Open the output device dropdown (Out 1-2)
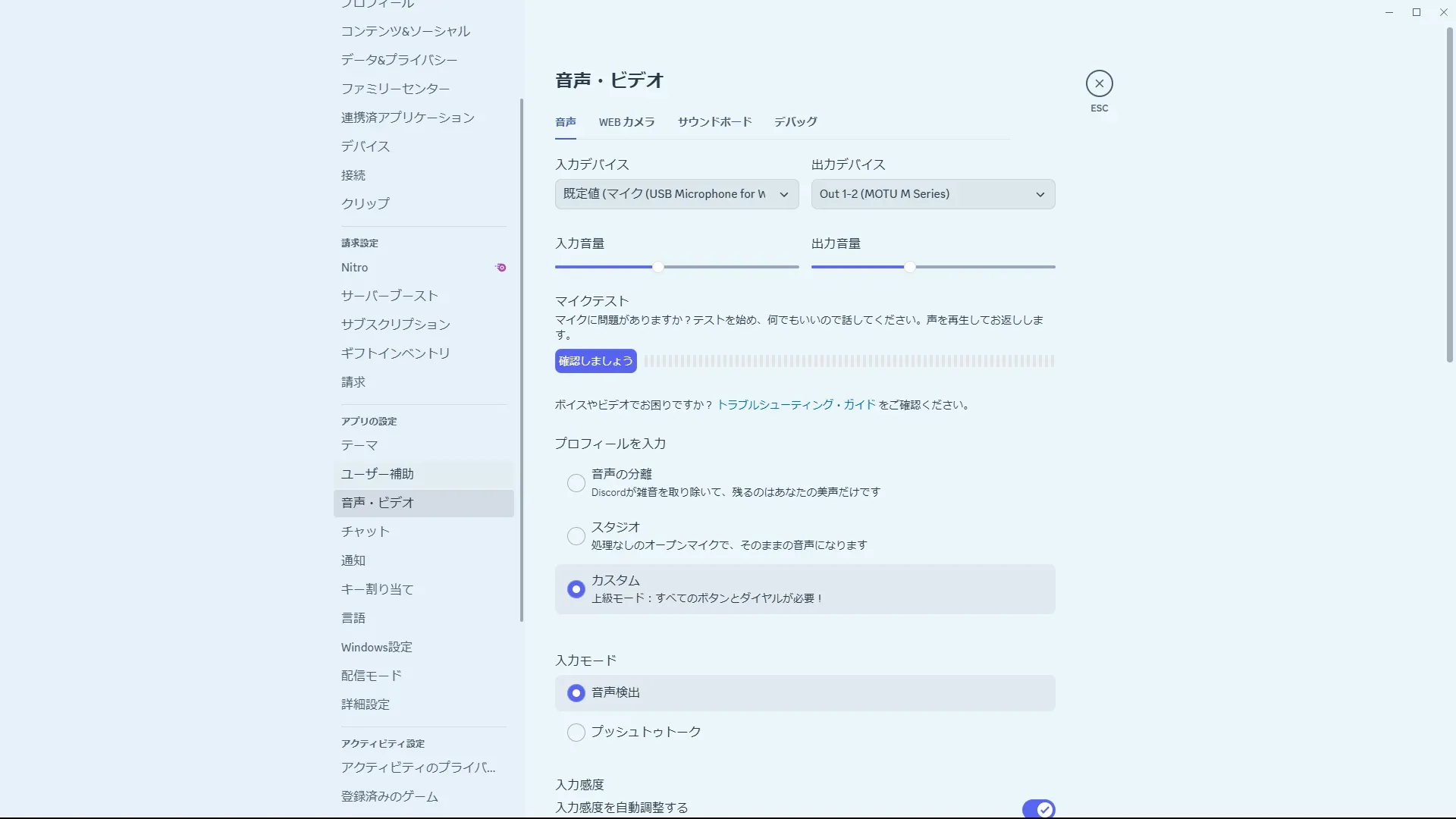The image size is (1456, 819). pyautogui.click(x=932, y=194)
